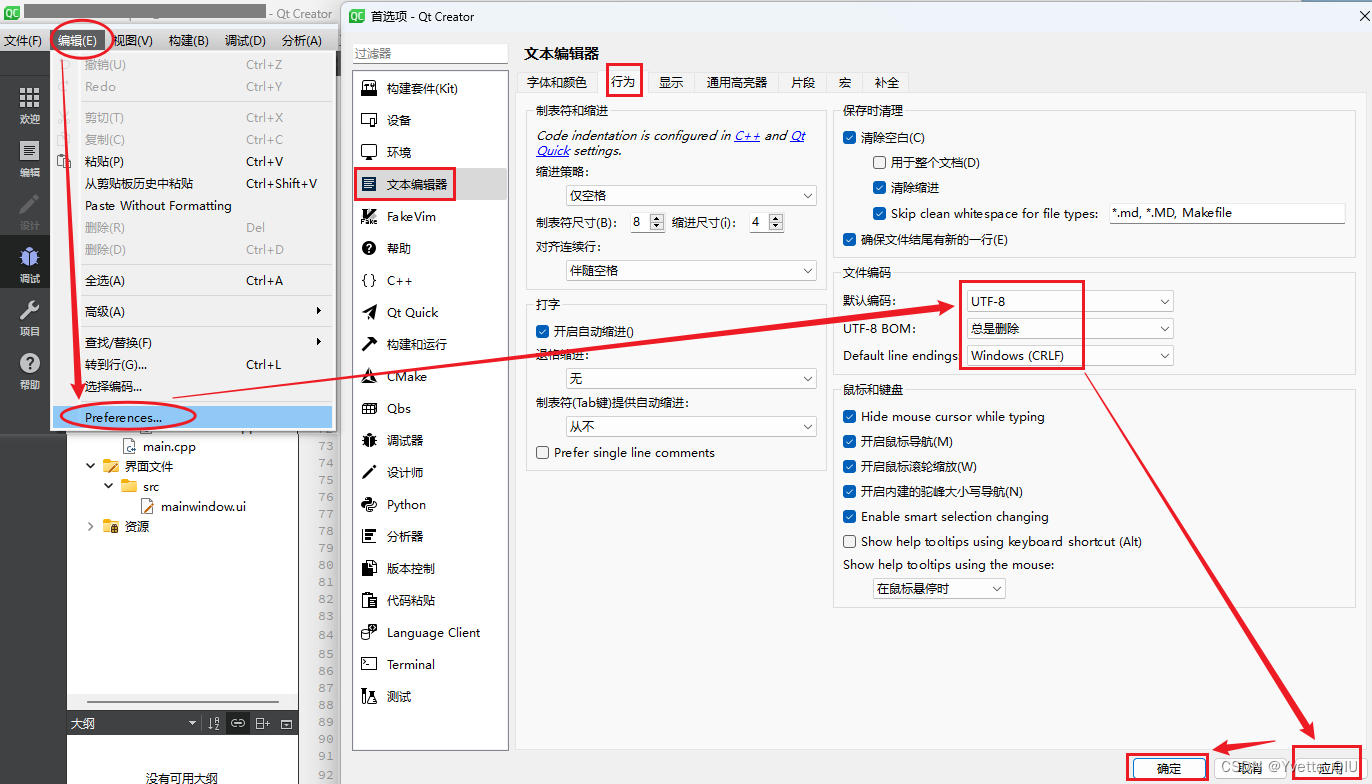1372x784 pixels.
Task: Collapse the 界面文件 tree folder
Action: coord(91,466)
